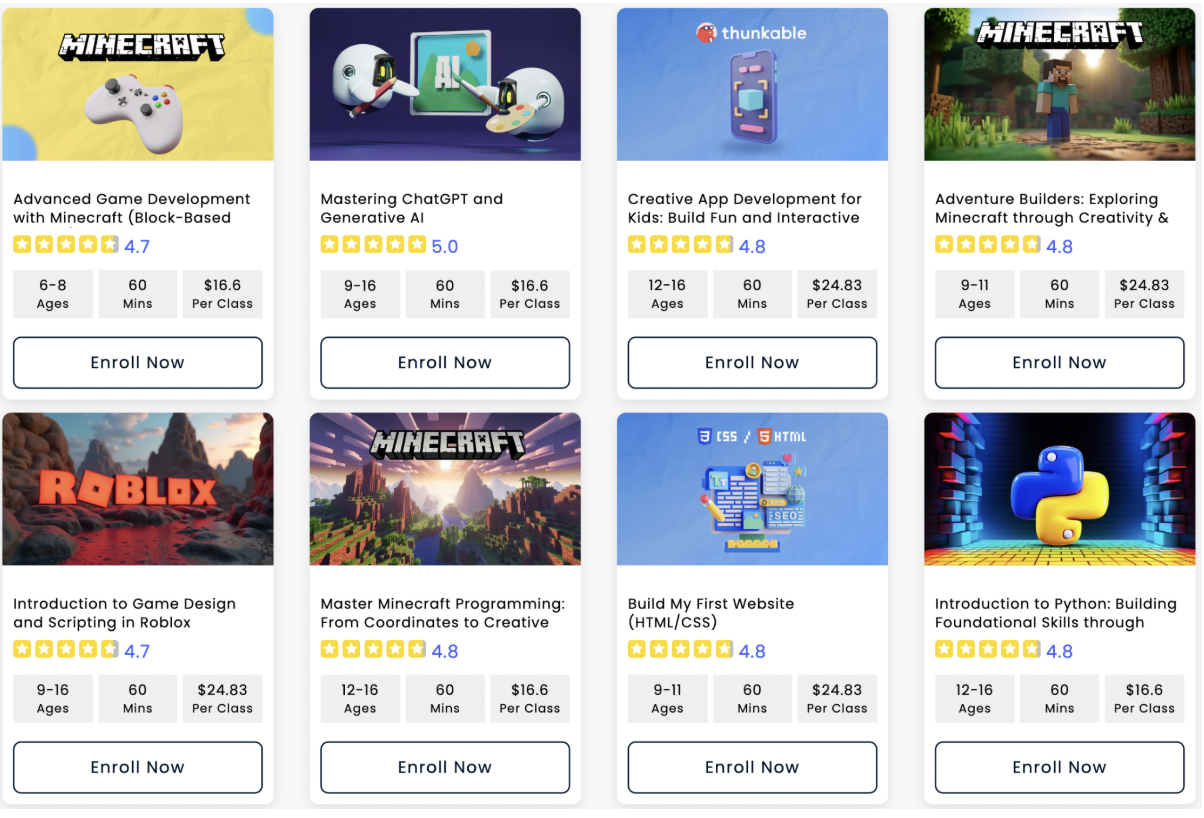This screenshot has height=818, width=1204.
Task: Open Master Minecraft Programming course title
Action: (x=442, y=613)
